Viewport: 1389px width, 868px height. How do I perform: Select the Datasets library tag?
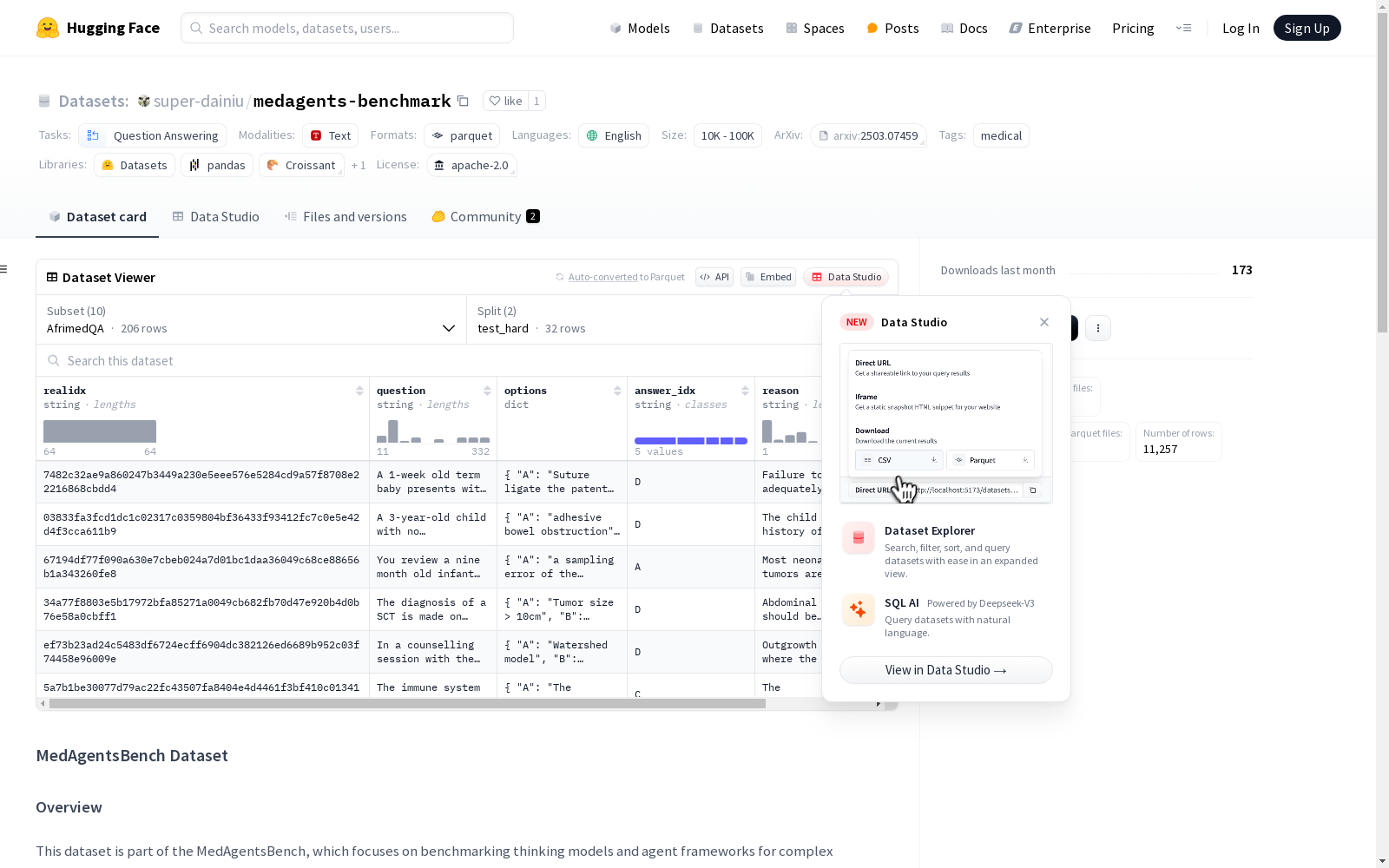point(135,165)
